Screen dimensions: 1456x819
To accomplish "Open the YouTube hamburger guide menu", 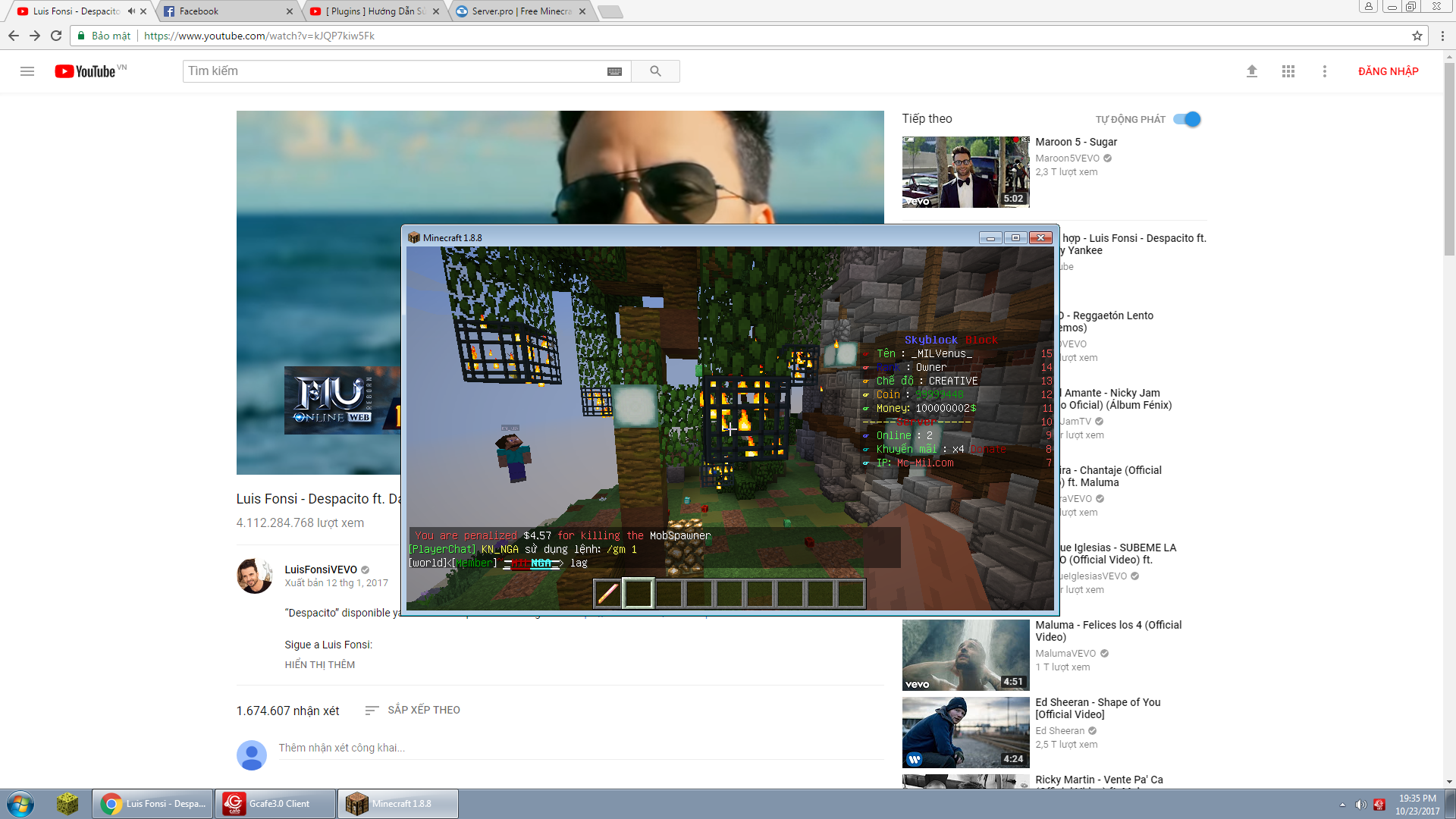I will click(27, 71).
